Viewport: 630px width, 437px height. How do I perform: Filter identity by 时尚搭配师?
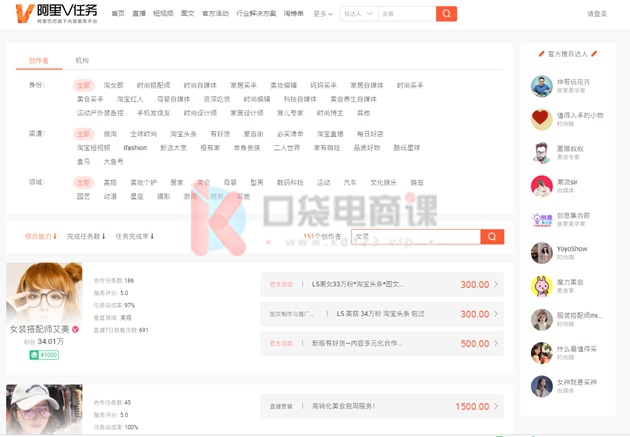(x=153, y=85)
